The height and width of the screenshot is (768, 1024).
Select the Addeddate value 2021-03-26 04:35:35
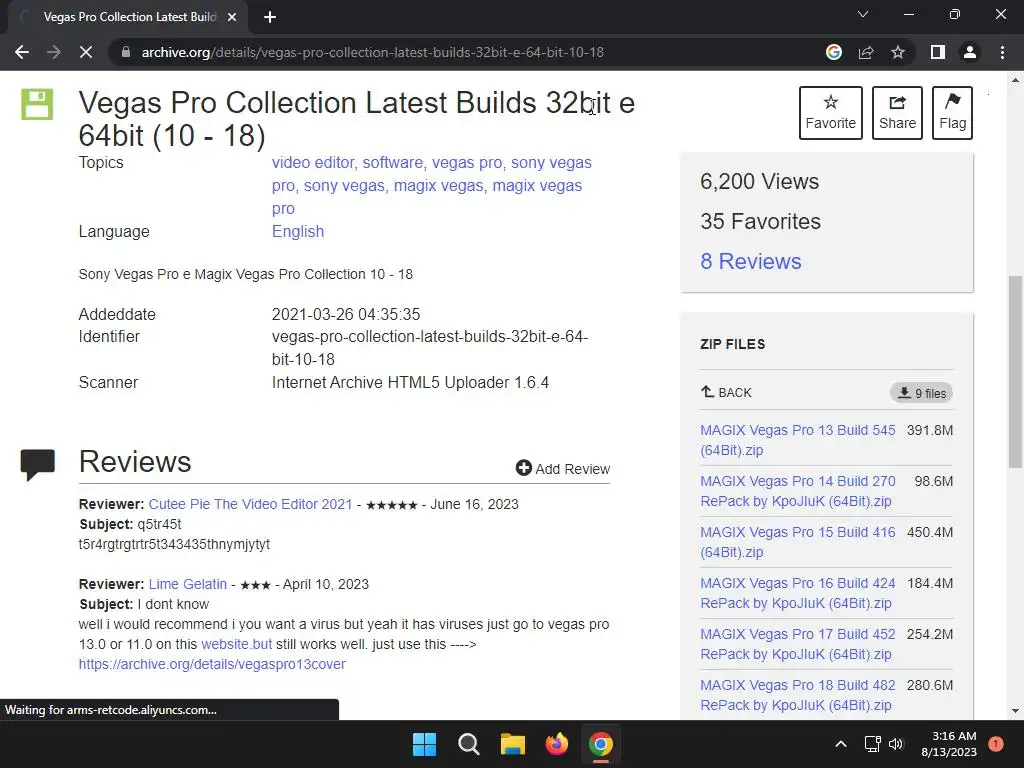coord(345,314)
